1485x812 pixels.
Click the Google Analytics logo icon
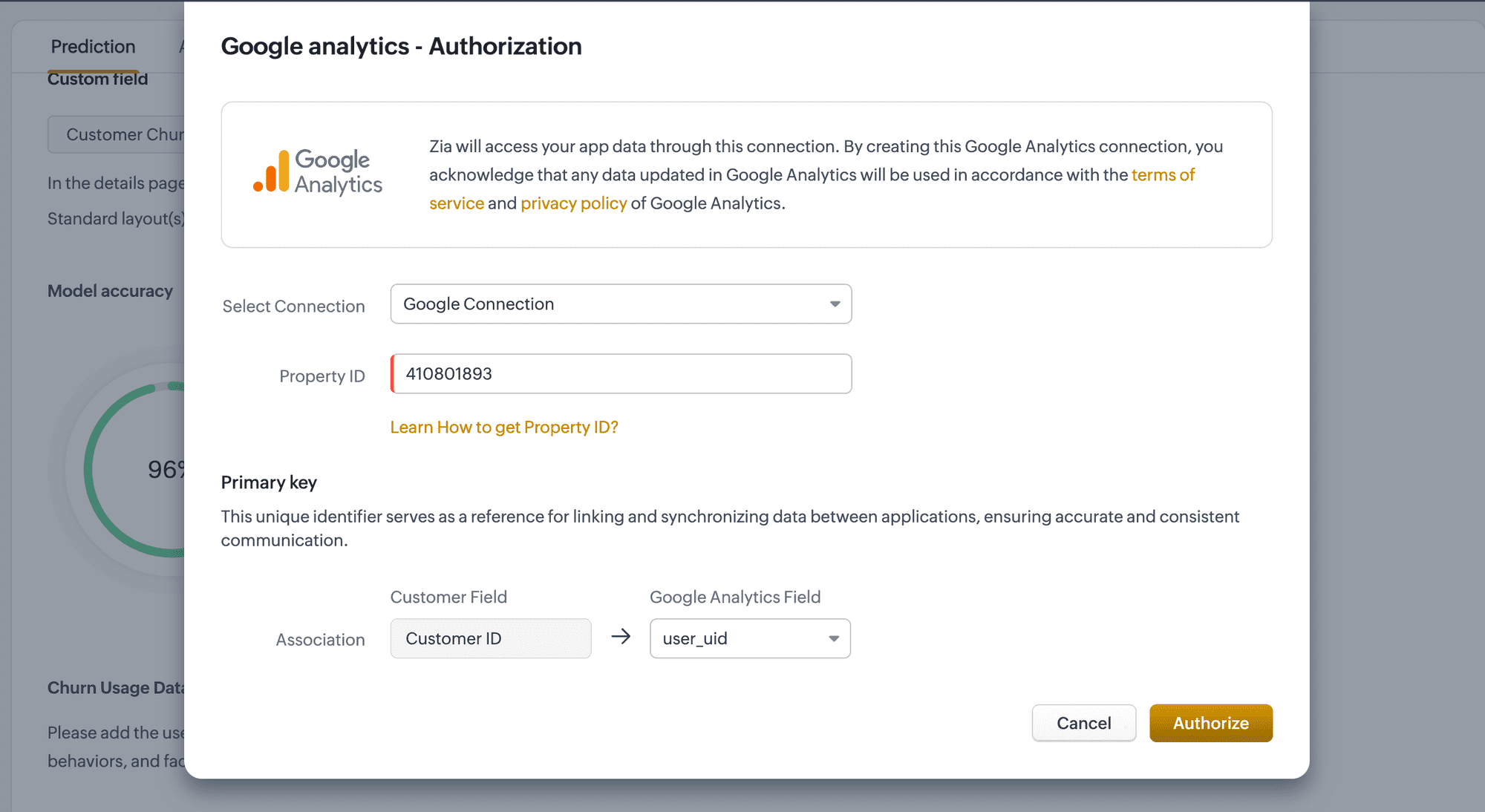tap(271, 171)
